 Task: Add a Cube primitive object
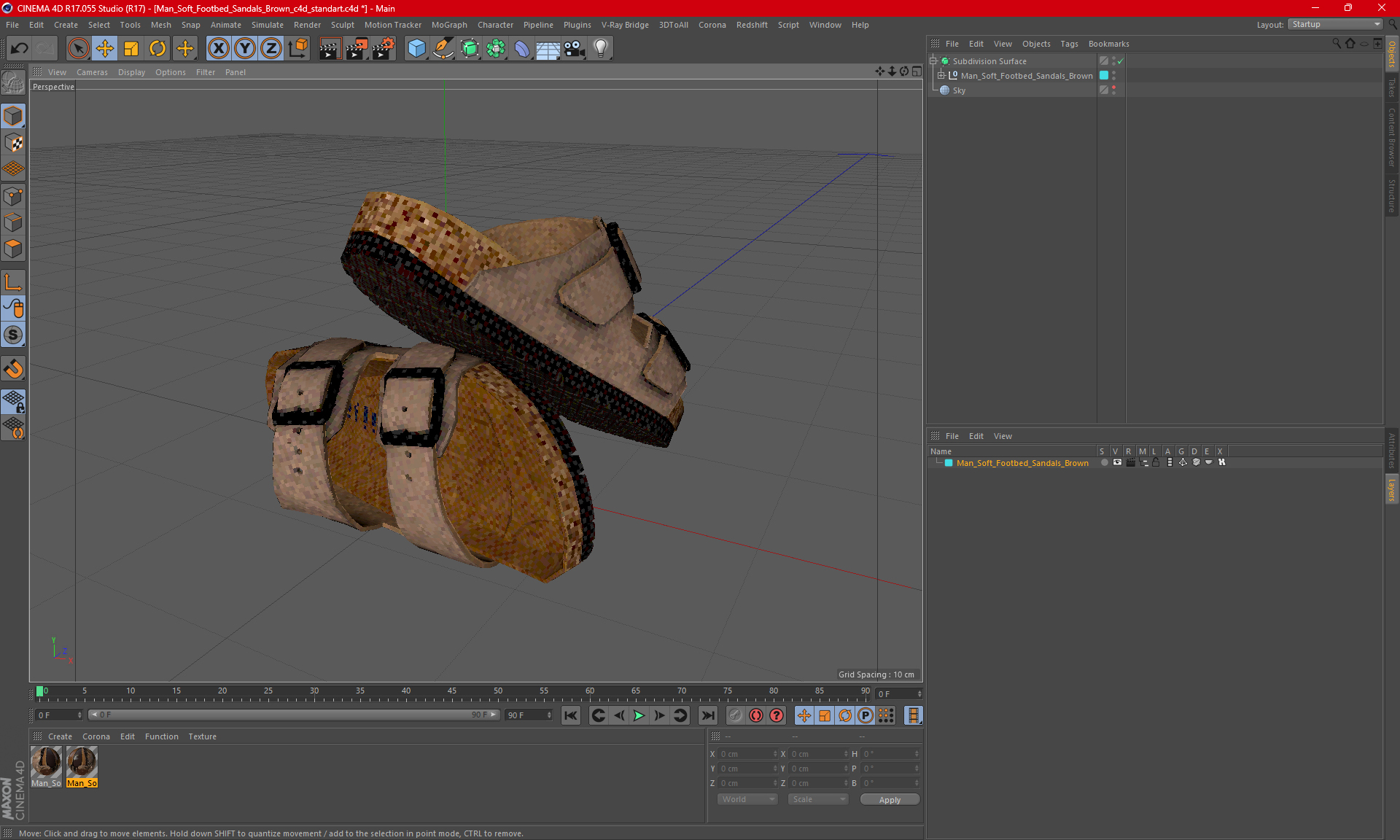[416, 49]
